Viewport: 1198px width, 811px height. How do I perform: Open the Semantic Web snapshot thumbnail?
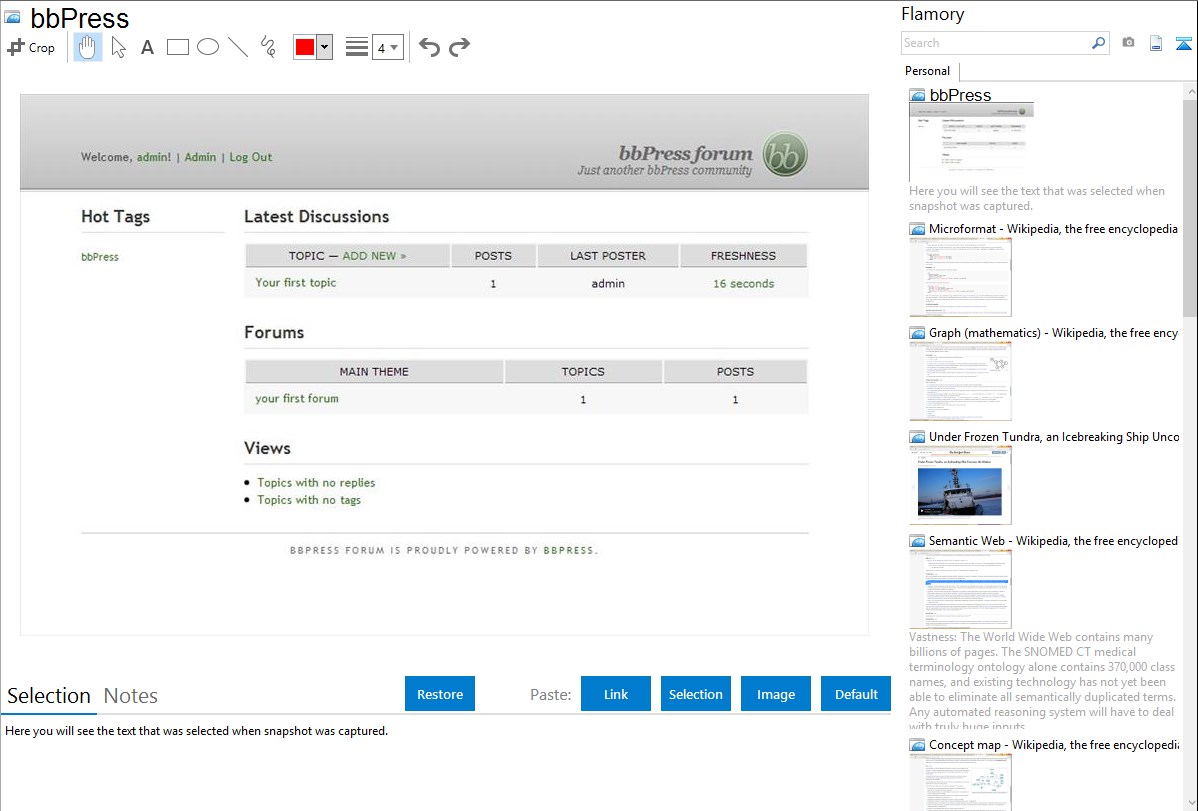tap(960, 588)
